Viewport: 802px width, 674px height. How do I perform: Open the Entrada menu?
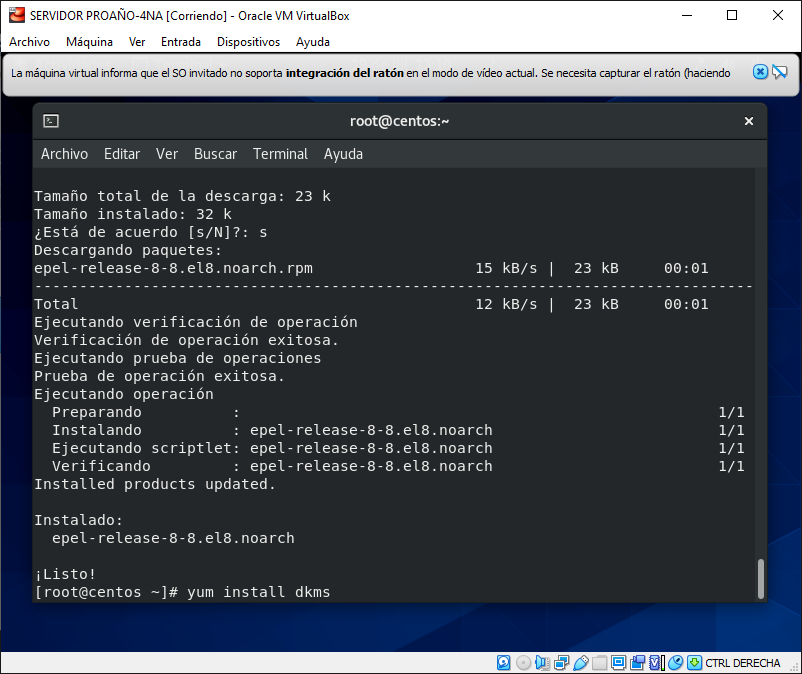coord(181,42)
